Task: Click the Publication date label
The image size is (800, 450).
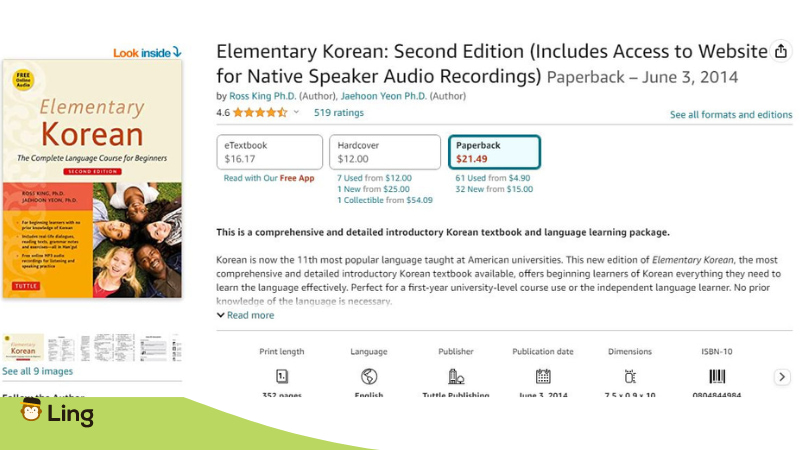Action: click(x=543, y=352)
